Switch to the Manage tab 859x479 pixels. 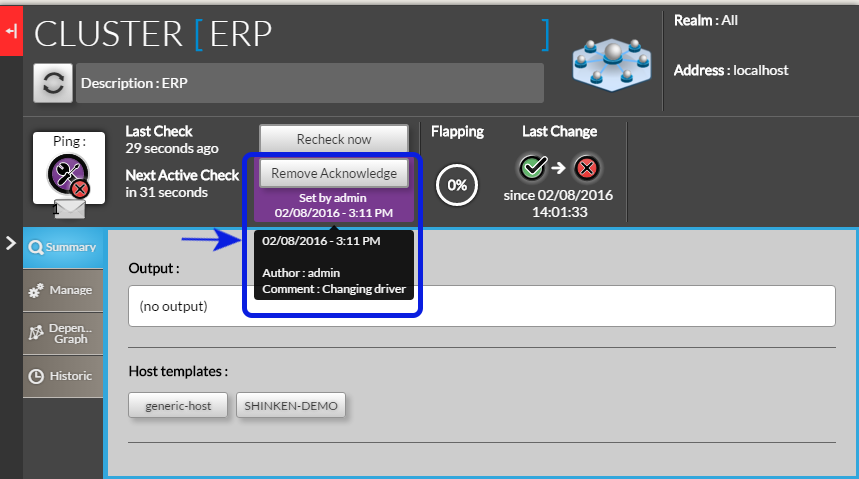[x=63, y=290]
